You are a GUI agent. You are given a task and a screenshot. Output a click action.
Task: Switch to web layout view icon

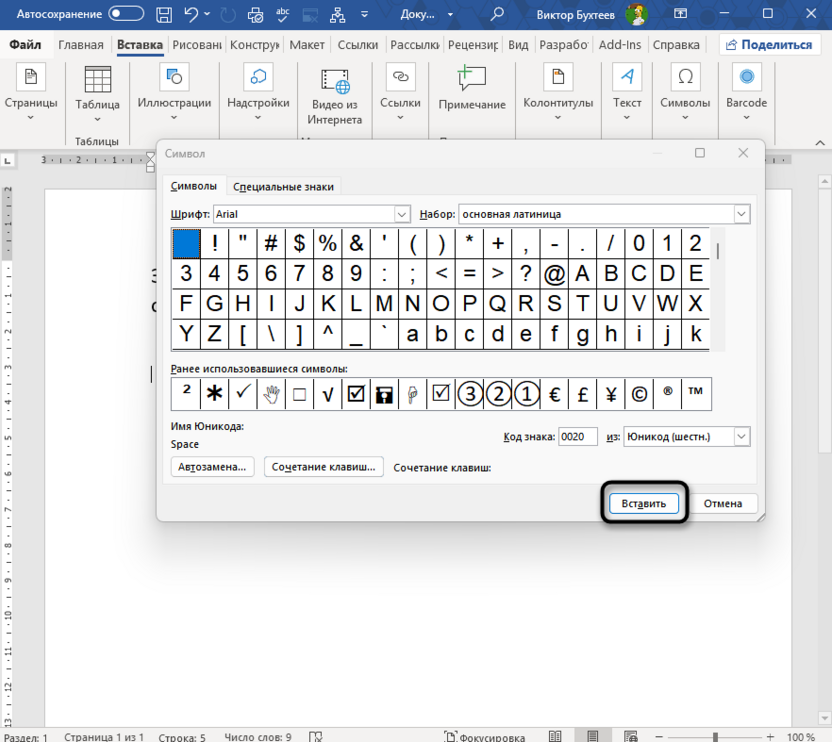(x=630, y=736)
